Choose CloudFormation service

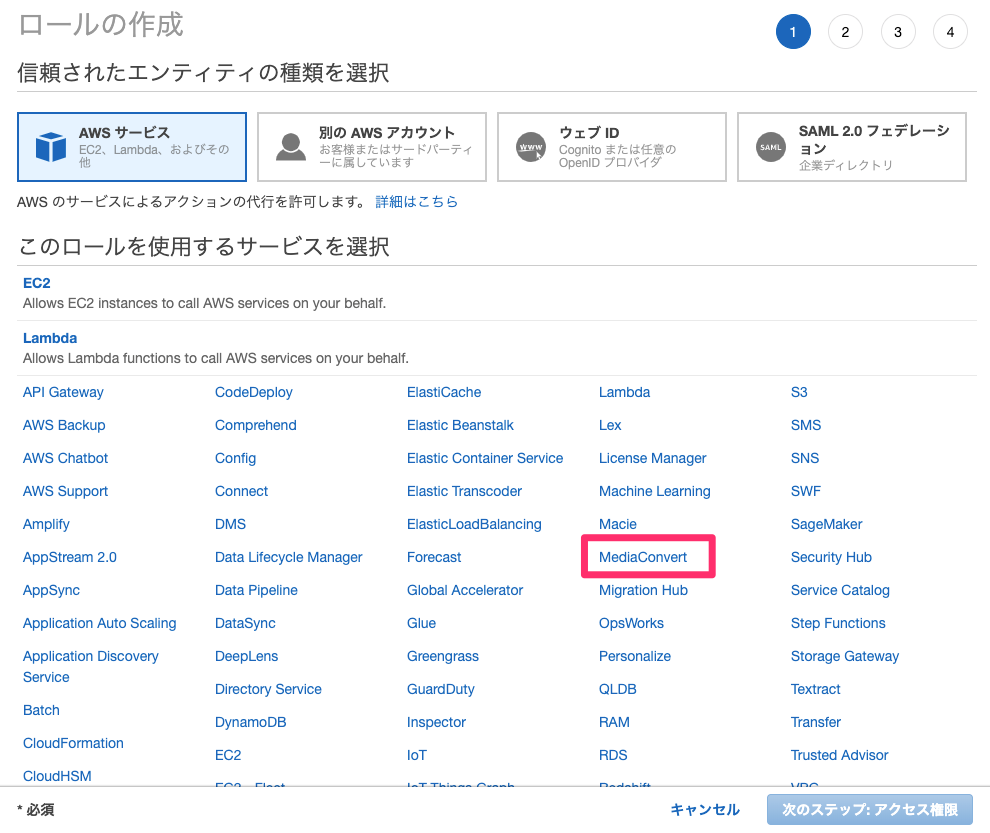[x=73, y=743]
